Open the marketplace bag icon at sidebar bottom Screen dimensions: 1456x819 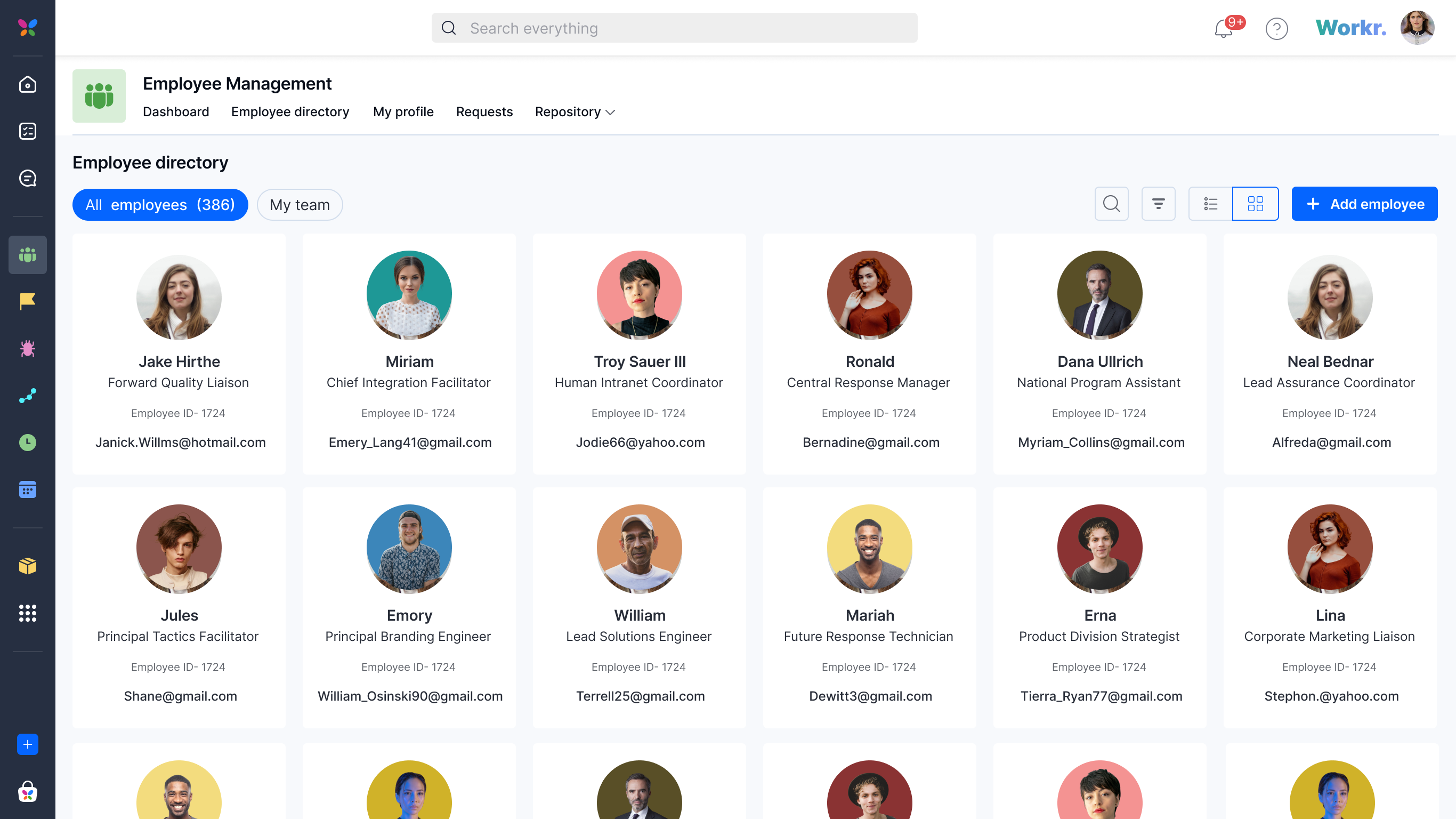pyautogui.click(x=27, y=791)
